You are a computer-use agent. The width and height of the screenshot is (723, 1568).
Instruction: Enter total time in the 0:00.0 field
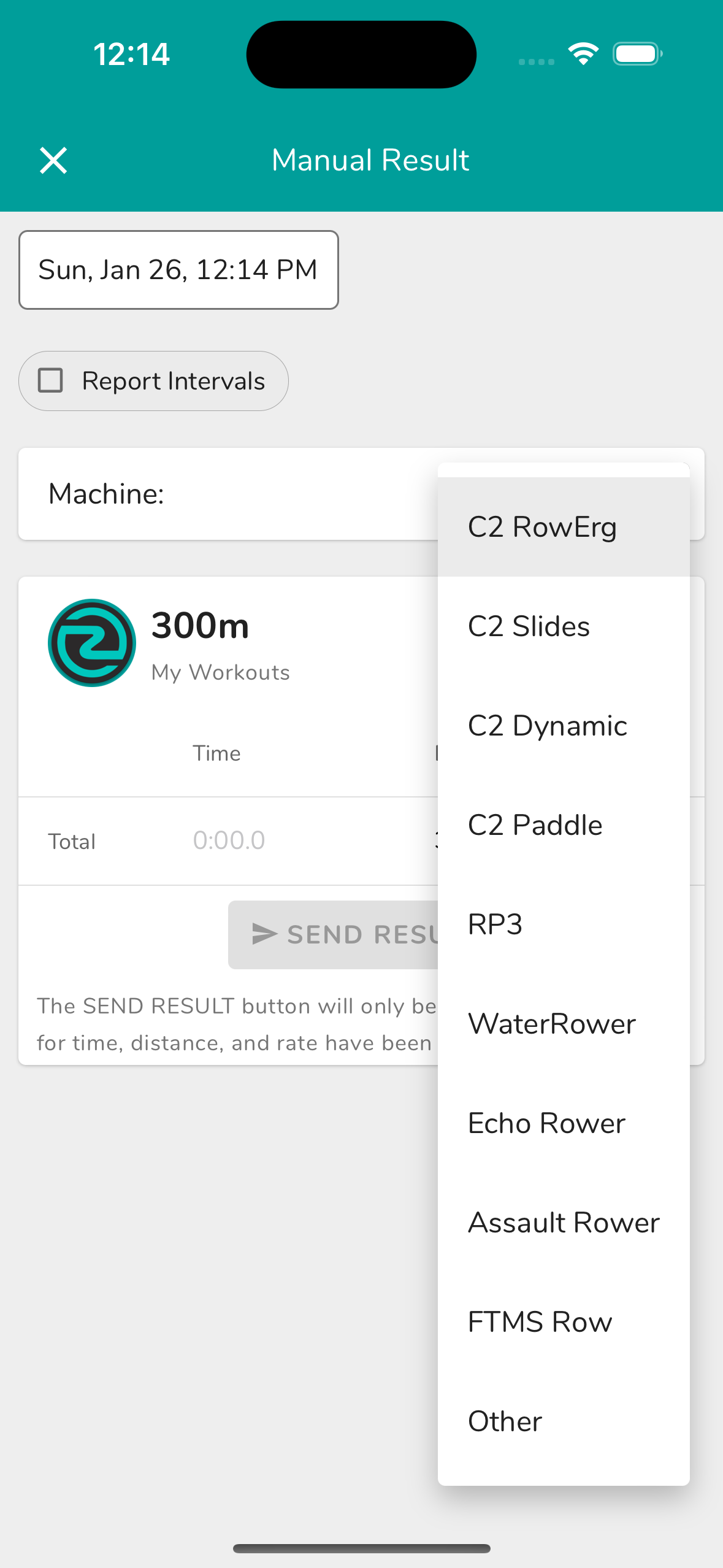tap(229, 840)
